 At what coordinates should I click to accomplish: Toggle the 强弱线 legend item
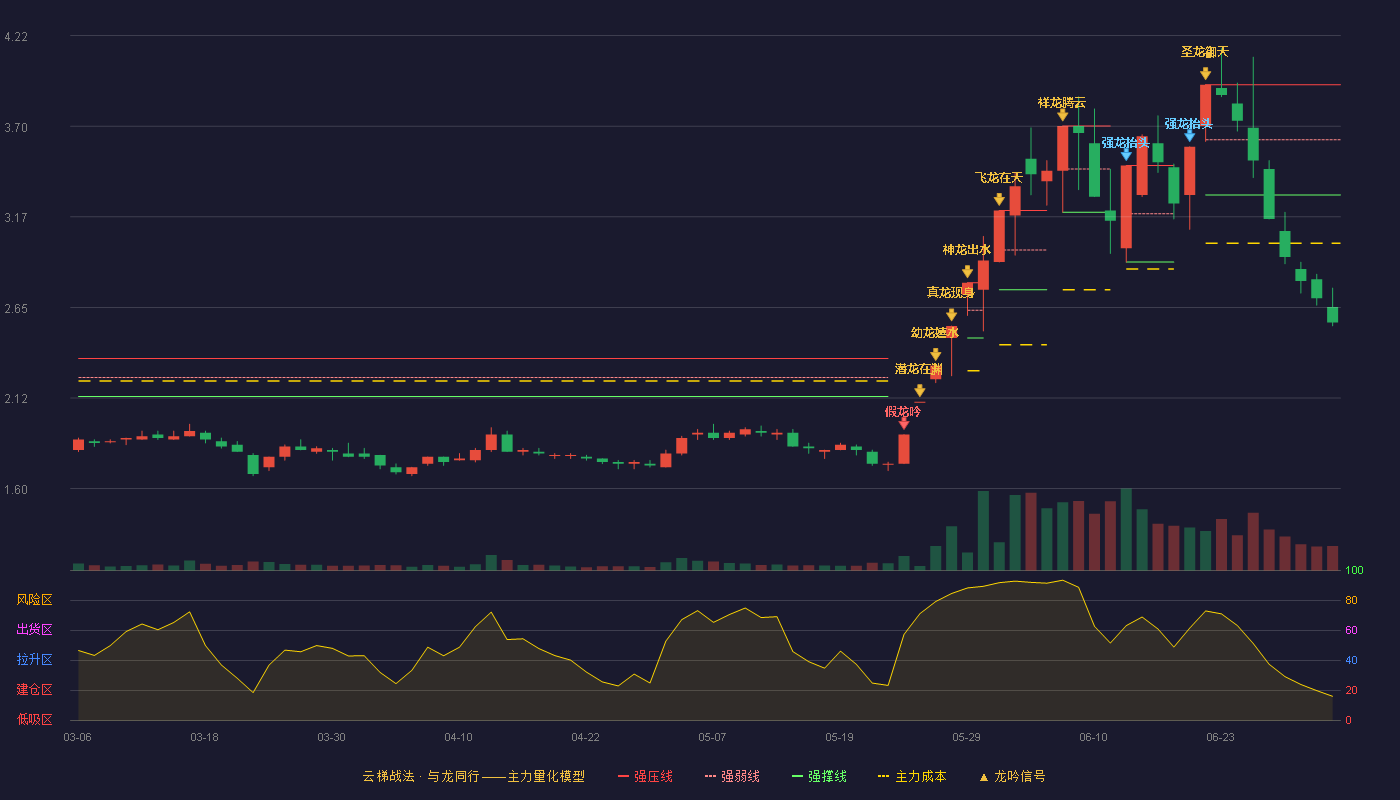click(732, 776)
